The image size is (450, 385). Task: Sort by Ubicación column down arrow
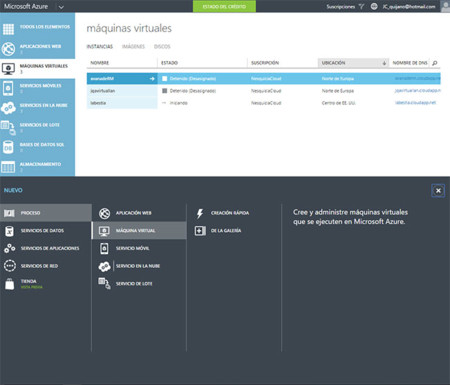pyautogui.click(x=384, y=63)
